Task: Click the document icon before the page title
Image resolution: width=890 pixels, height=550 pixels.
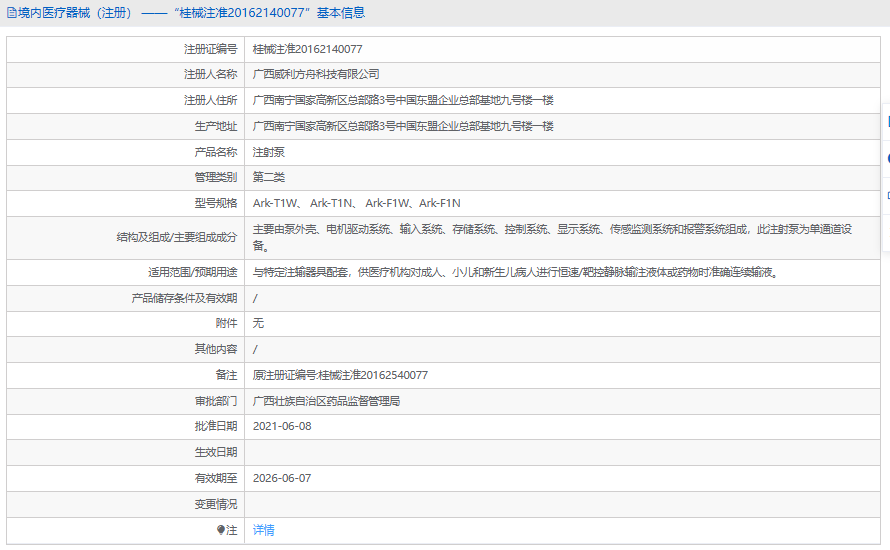Action: 11,13
